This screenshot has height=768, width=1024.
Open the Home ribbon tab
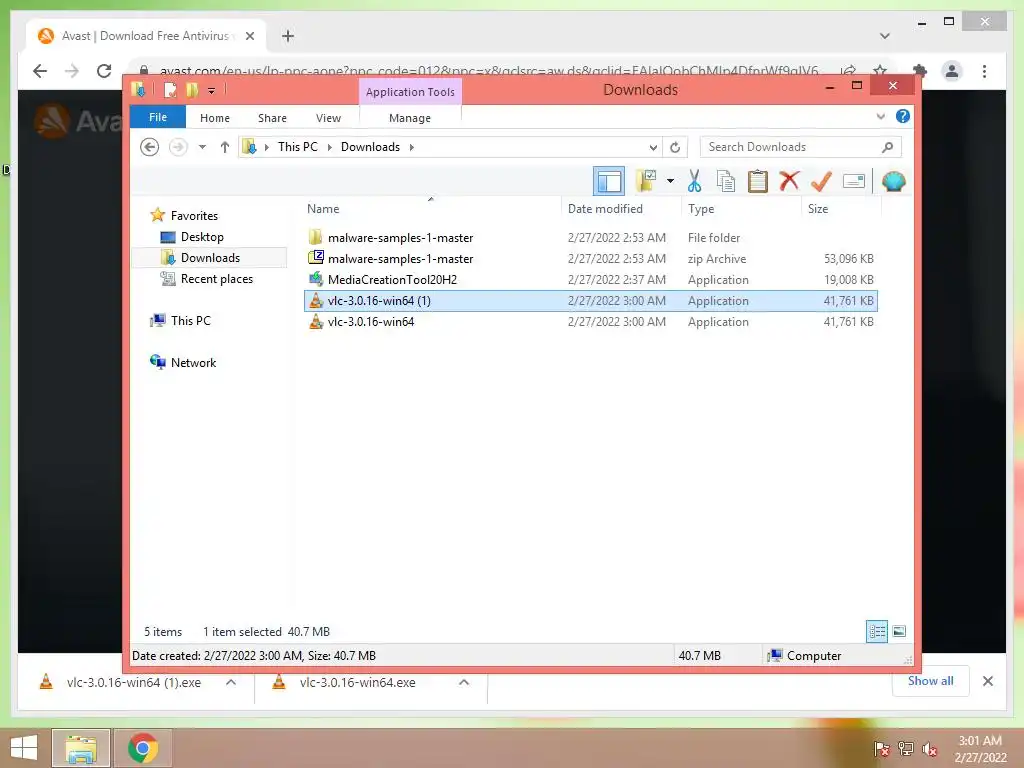pyautogui.click(x=215, y=118)
